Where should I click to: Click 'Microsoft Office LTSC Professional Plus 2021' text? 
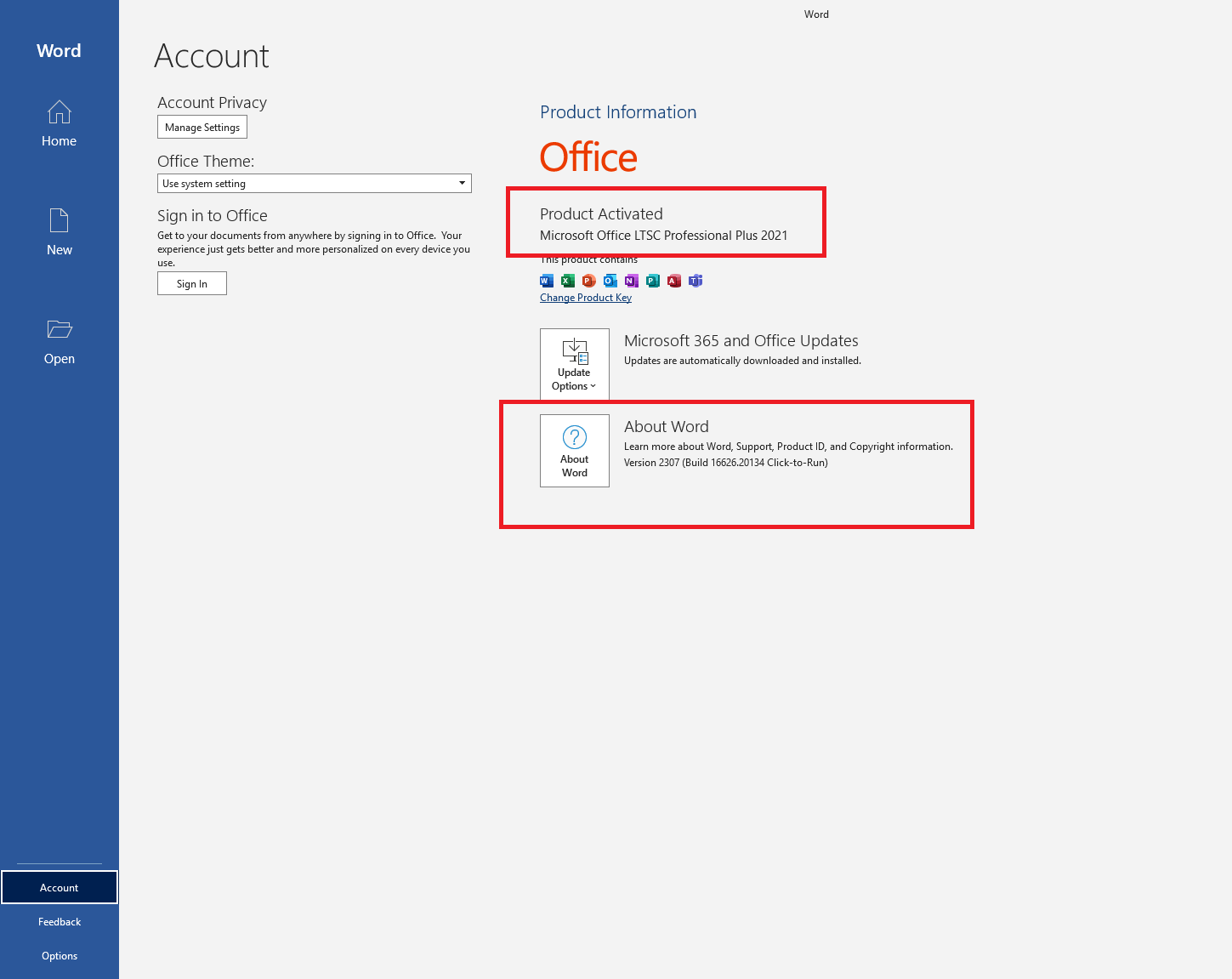664,236
